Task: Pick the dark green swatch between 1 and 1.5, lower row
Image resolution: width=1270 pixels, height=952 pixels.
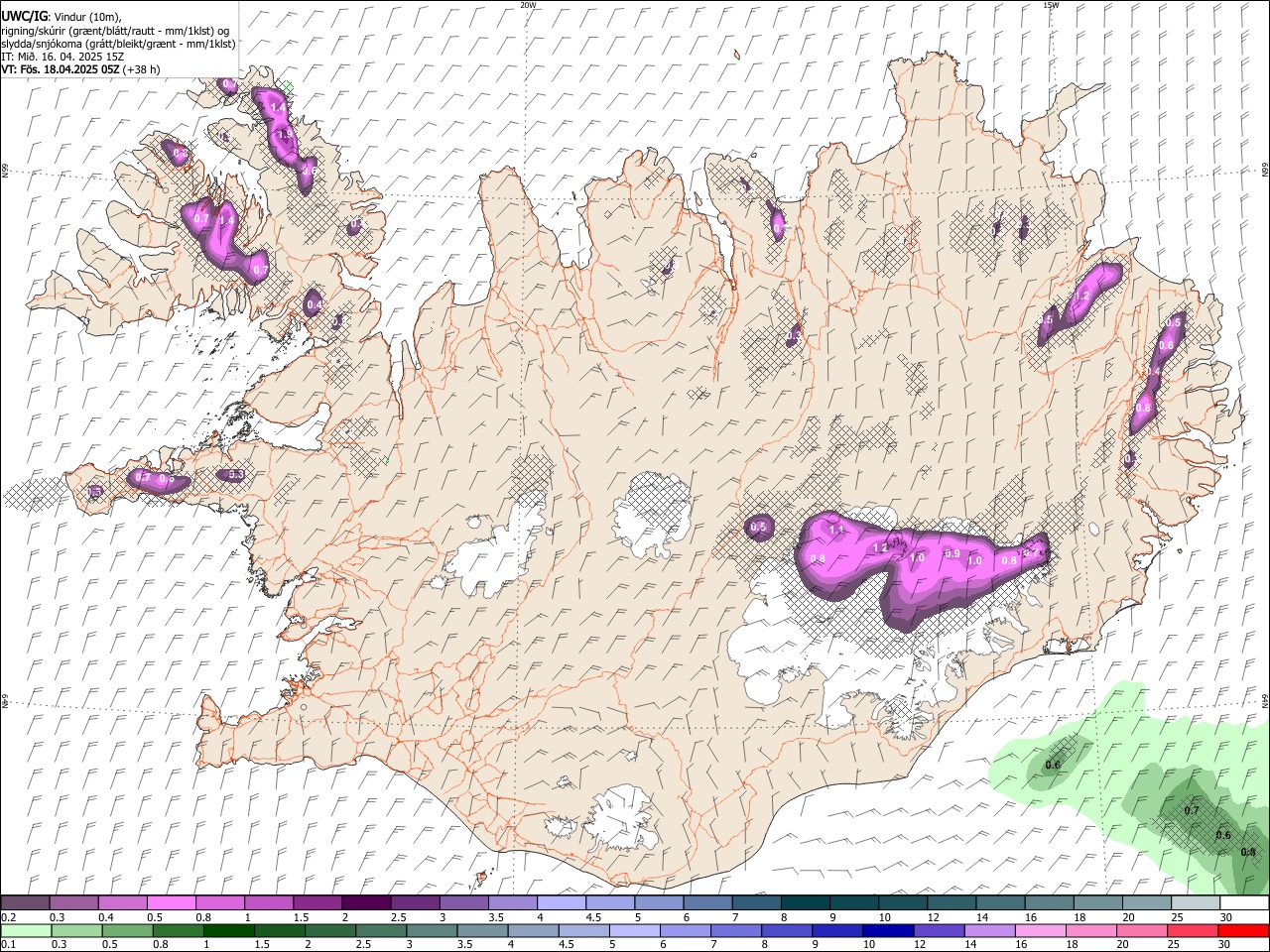Action: click(229, 930)
